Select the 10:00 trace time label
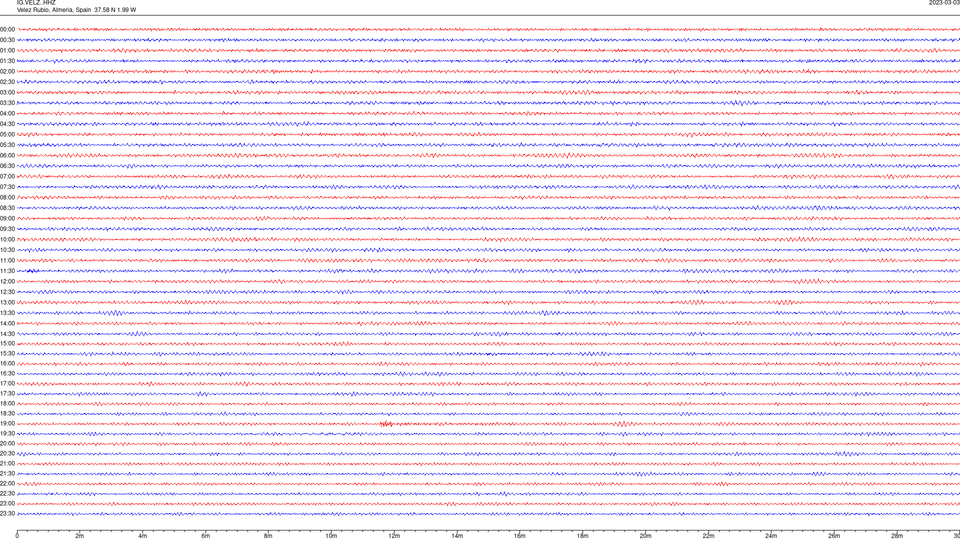 pyautogui.click(x=7, y=239)
